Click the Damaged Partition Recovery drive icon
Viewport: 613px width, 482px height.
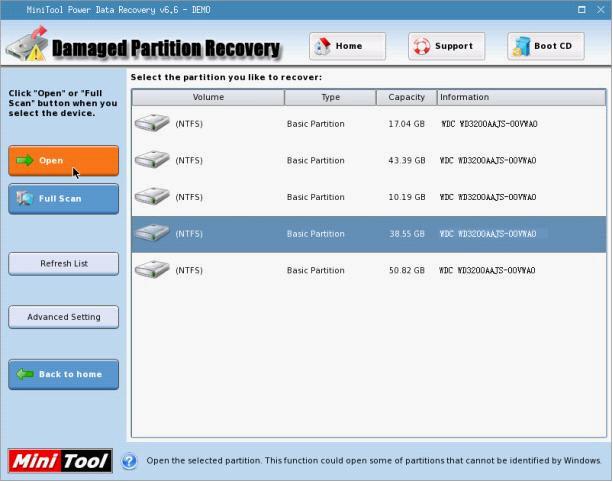pyautogui.click(x=27, y=45)
